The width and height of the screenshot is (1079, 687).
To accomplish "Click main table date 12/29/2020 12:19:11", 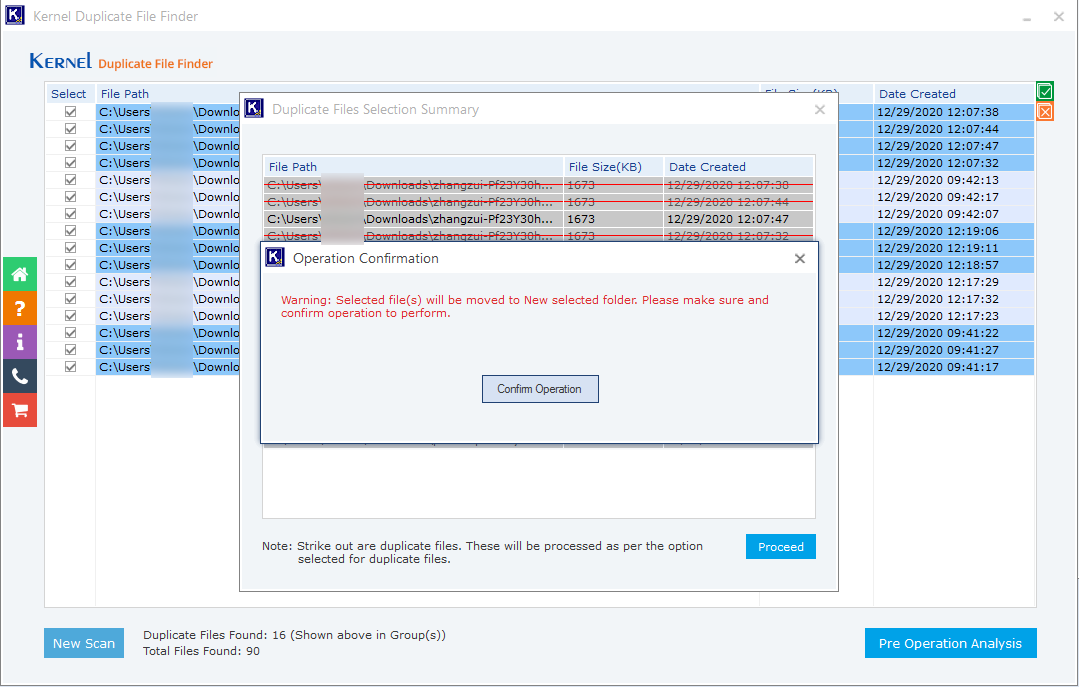I will 937,248.
